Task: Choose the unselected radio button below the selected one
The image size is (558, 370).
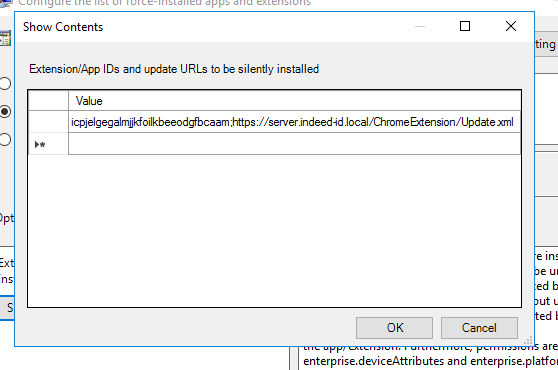Action: click(x=5, y=139)
